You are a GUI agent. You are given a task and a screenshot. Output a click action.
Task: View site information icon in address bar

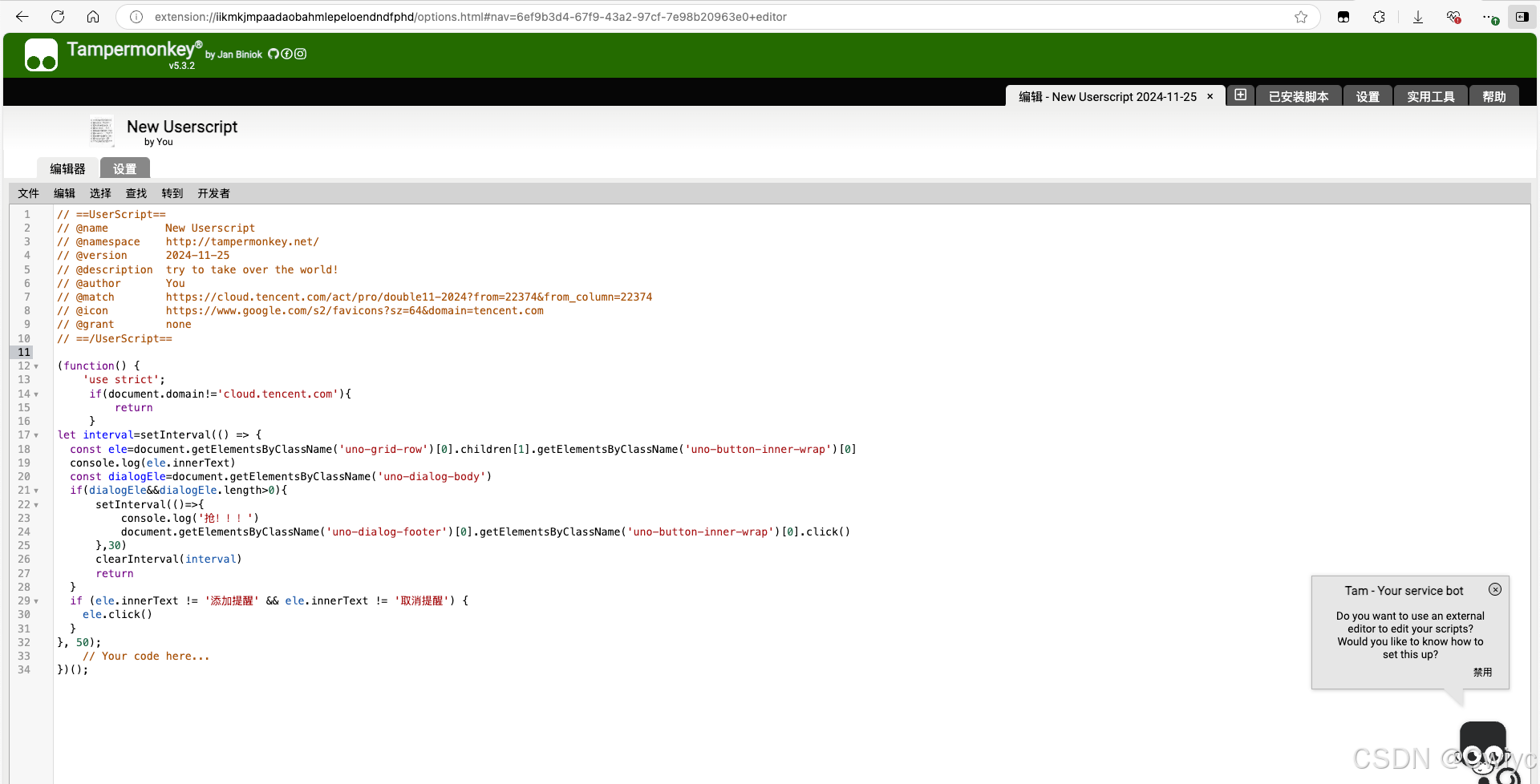tap(136, 17)
